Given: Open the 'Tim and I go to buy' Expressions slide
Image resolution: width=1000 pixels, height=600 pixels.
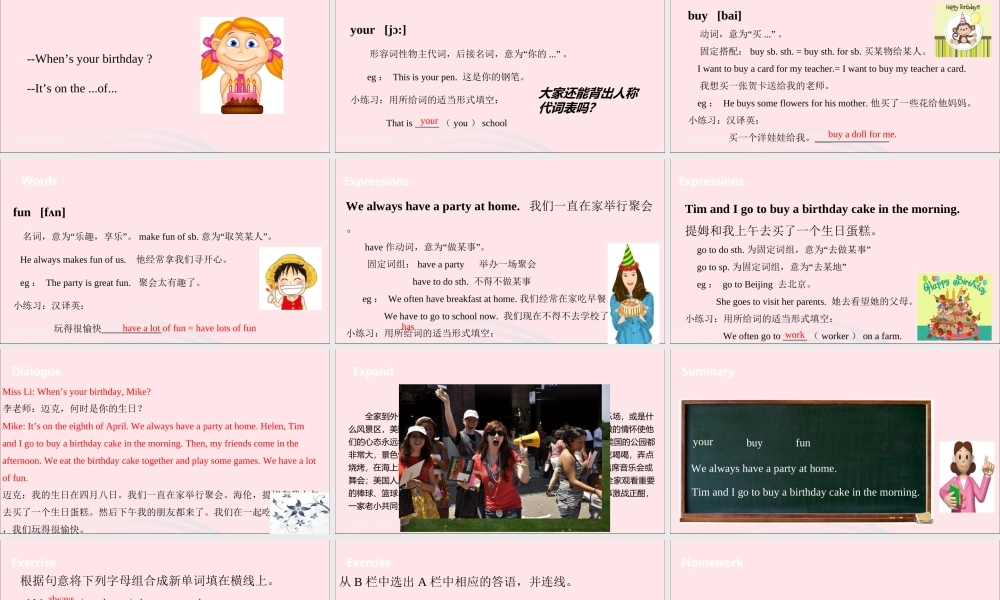Looking at the screenshot, I should (835, 251).
